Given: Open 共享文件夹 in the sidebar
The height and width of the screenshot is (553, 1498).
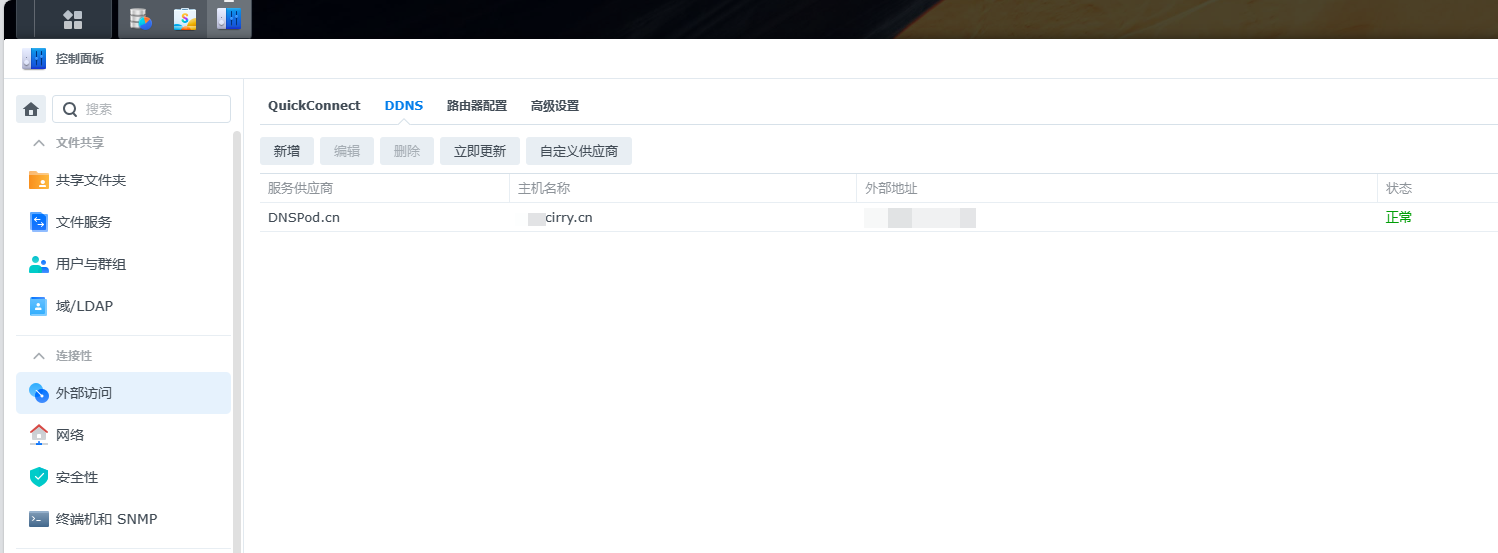Looking at the screenshot, I should [91, 180].
